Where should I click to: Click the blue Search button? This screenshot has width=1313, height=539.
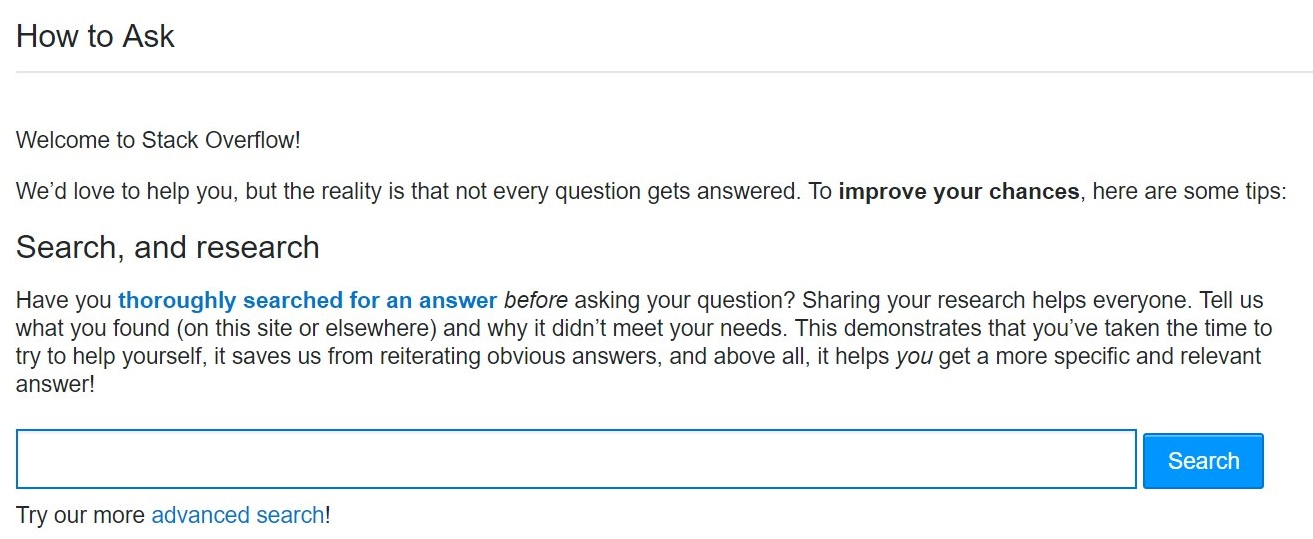(1203, 461)
